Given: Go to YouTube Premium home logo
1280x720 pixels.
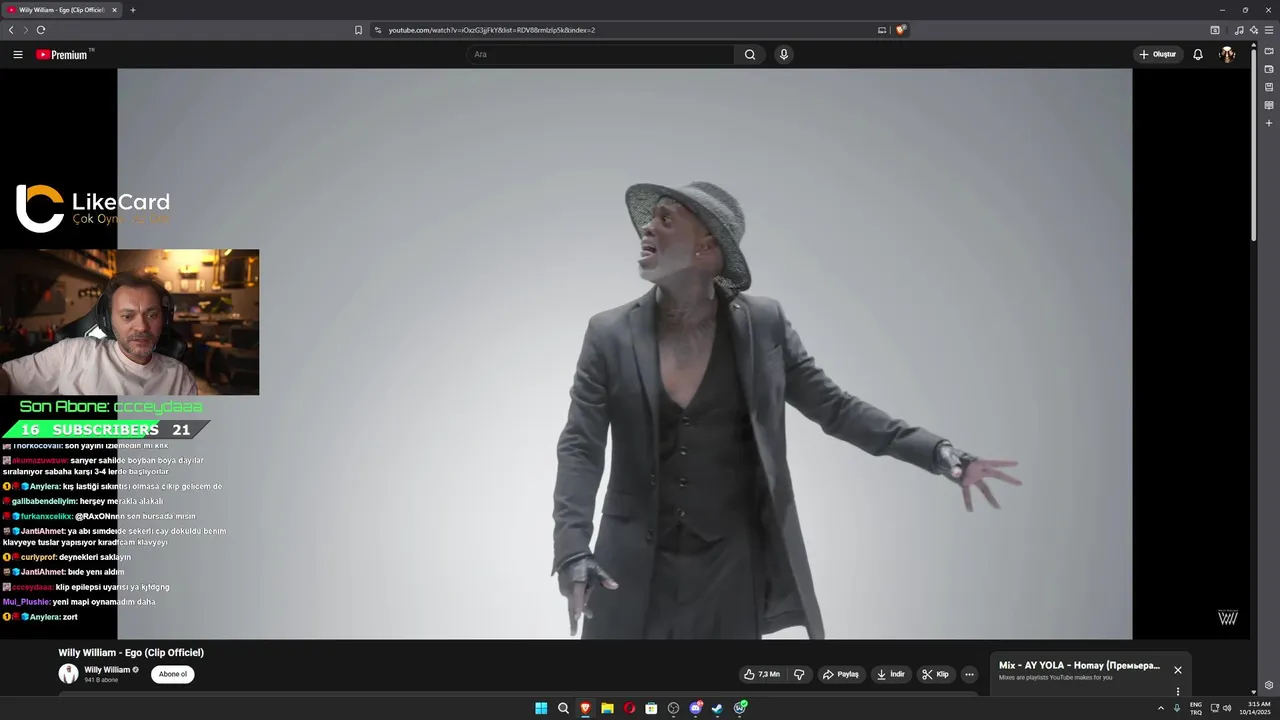Looking at the screenshot, I should (x=64, y=55).
